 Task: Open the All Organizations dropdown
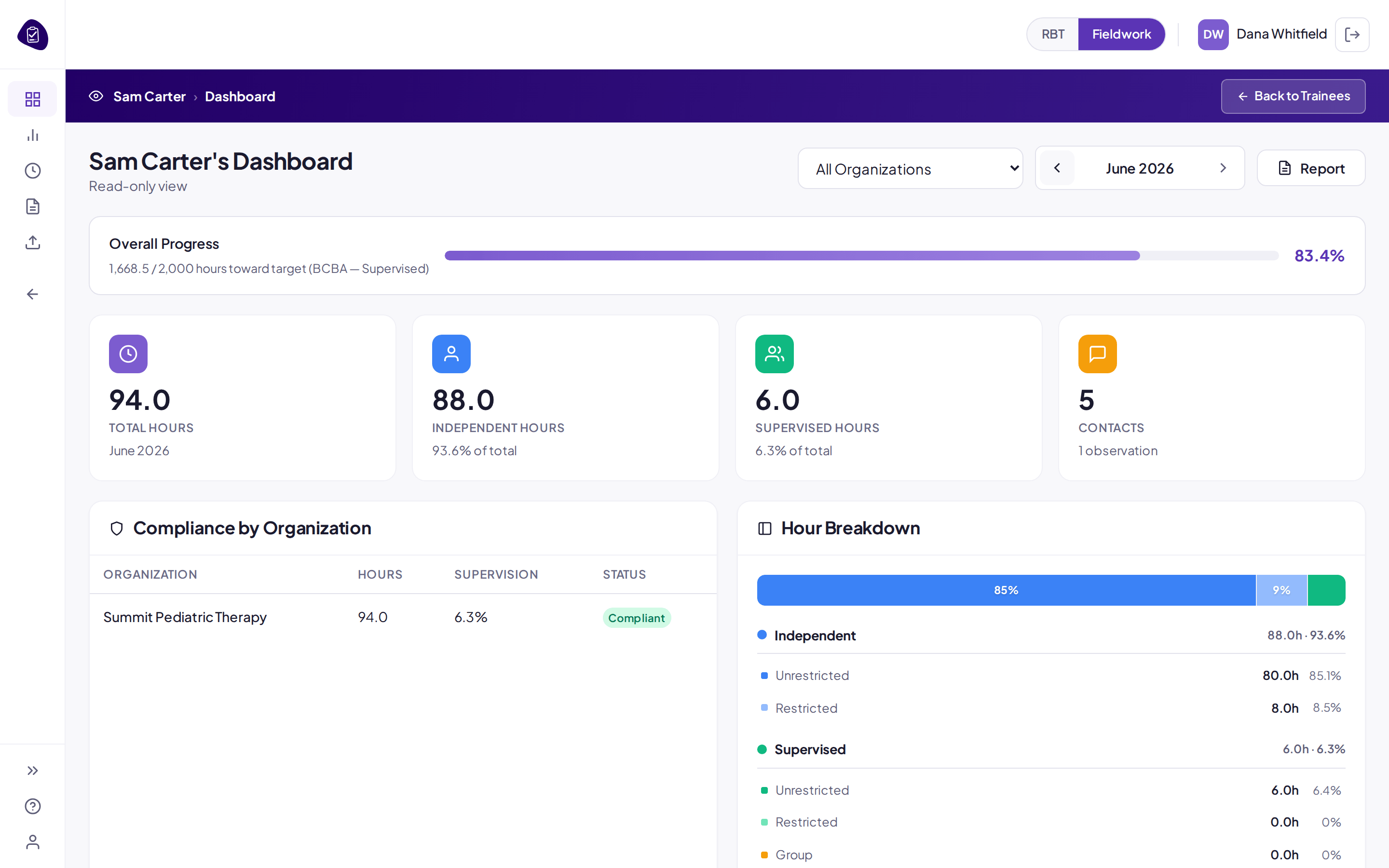click(x=910, y=169)
